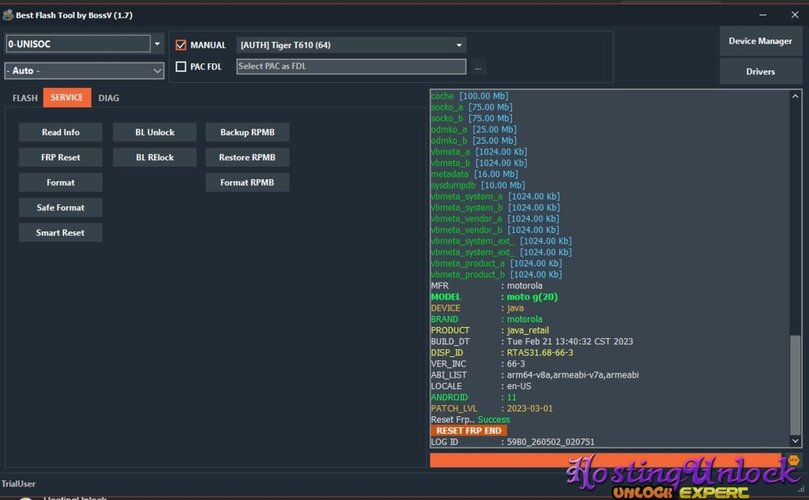Select the SERVICE tab
The width and height of the screenshot is (809, 500).
pos(67,98)
